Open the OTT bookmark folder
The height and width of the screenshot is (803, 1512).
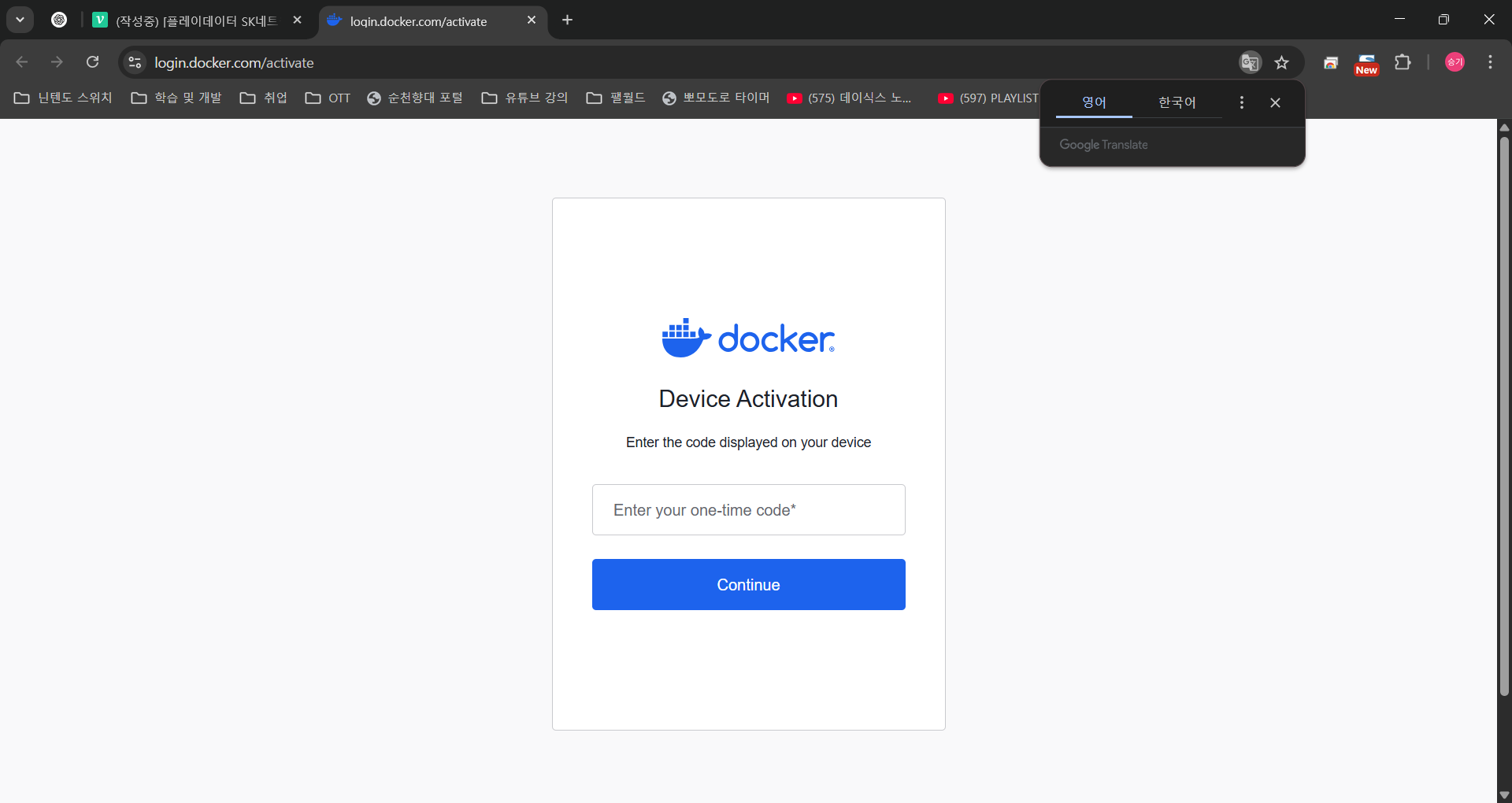tap(328, 98)
